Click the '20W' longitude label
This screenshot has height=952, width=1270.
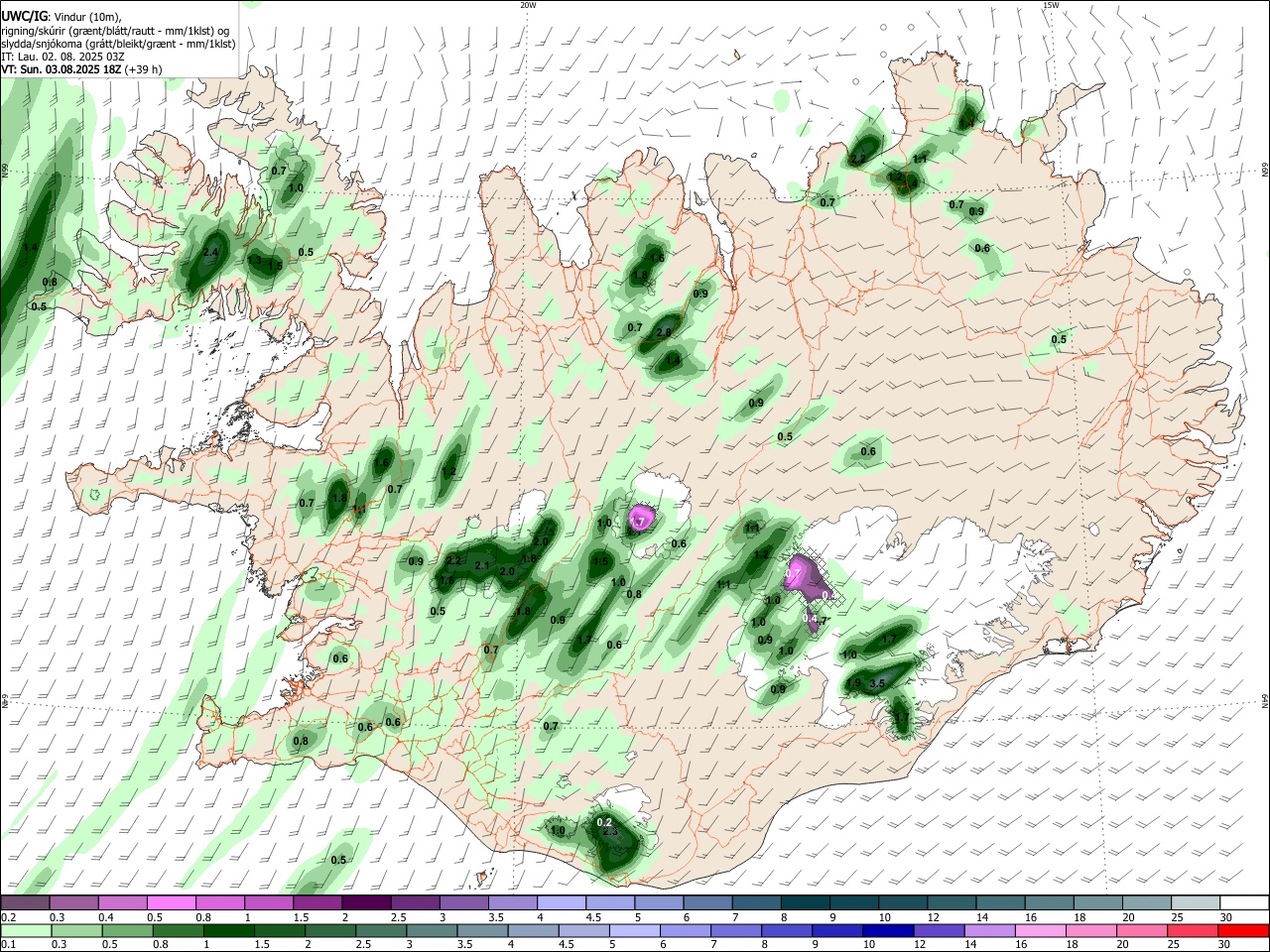528,5
